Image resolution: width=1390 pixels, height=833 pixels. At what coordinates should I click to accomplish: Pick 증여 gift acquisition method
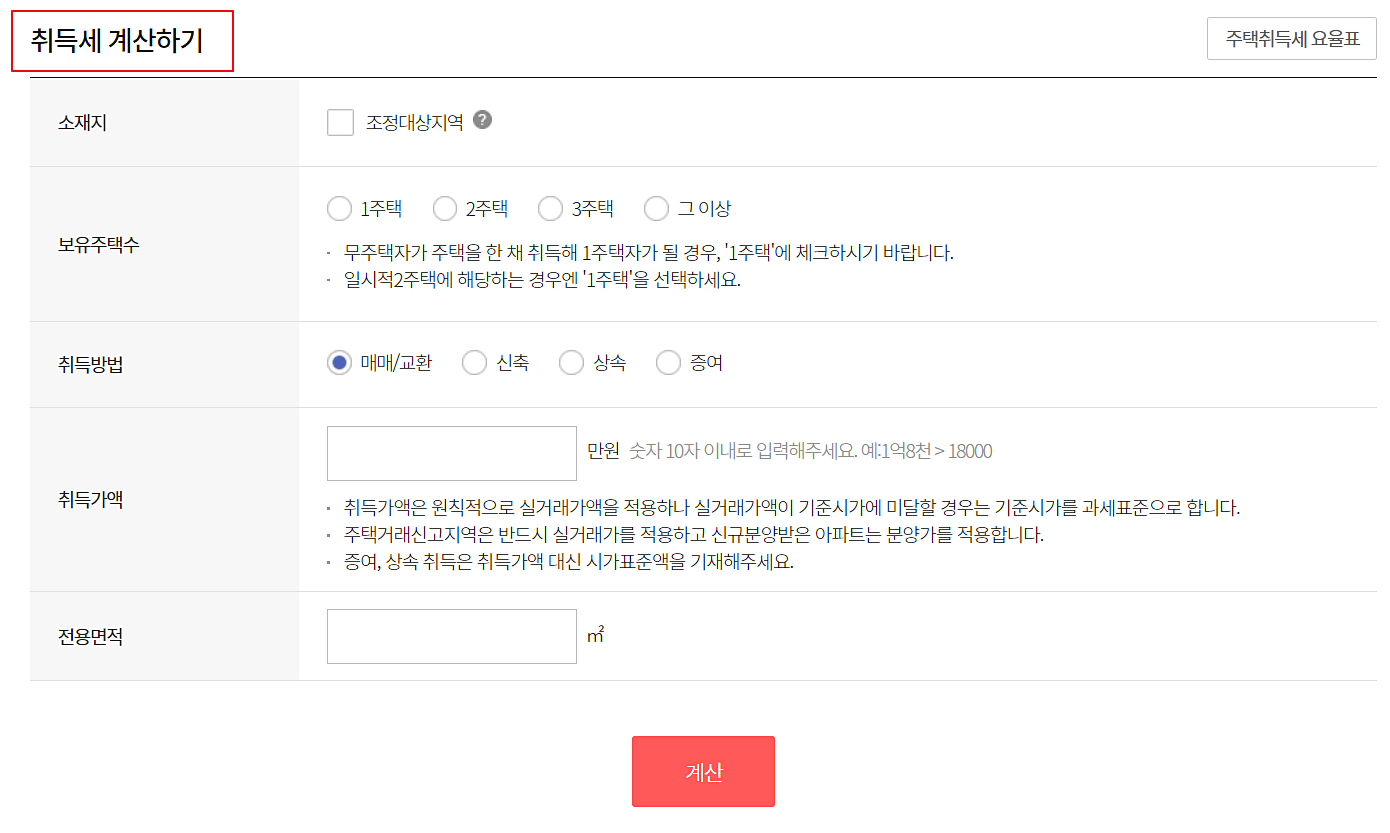click(667, 363)
